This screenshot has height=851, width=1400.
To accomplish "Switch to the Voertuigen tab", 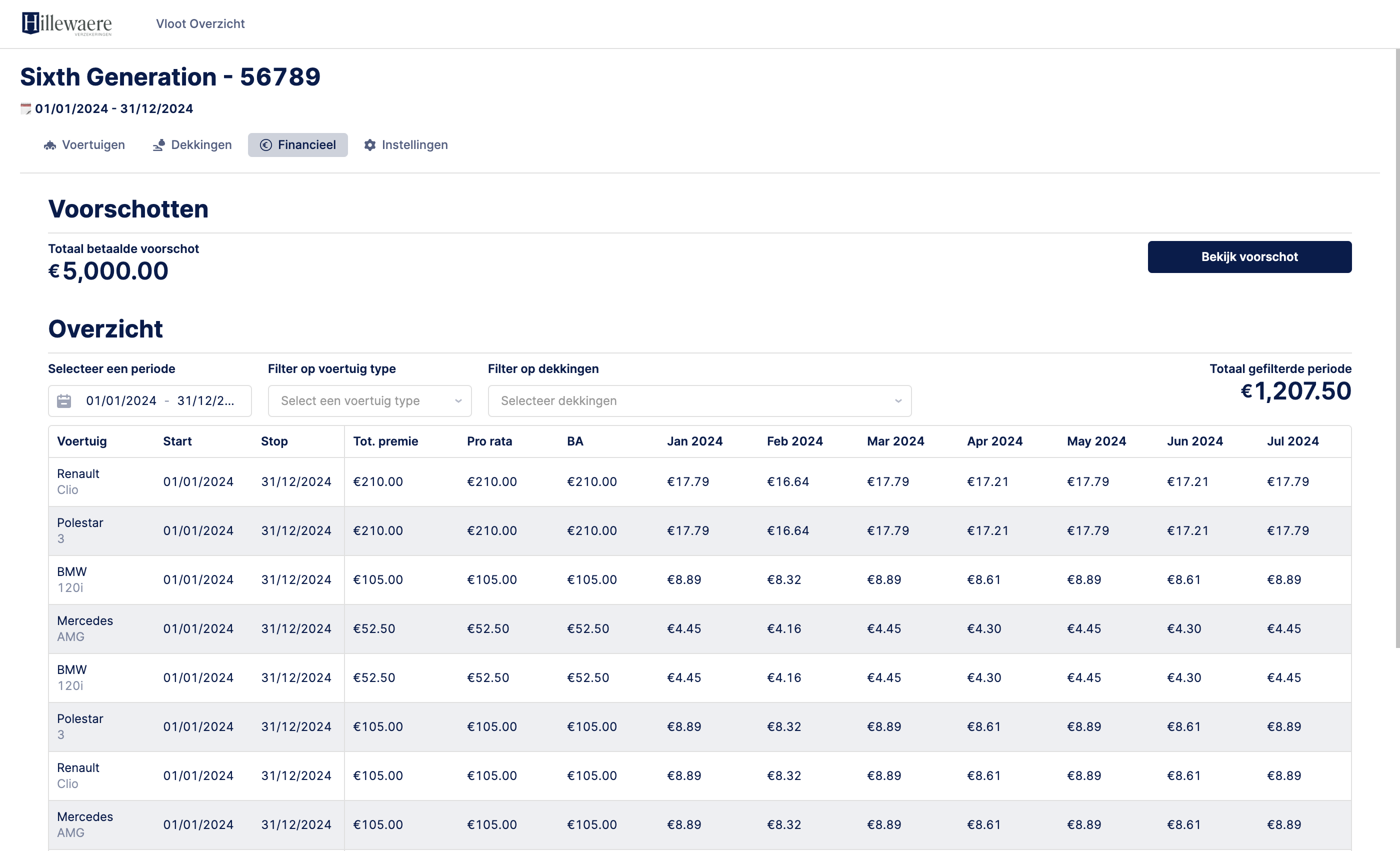I will tap(84, 145).
